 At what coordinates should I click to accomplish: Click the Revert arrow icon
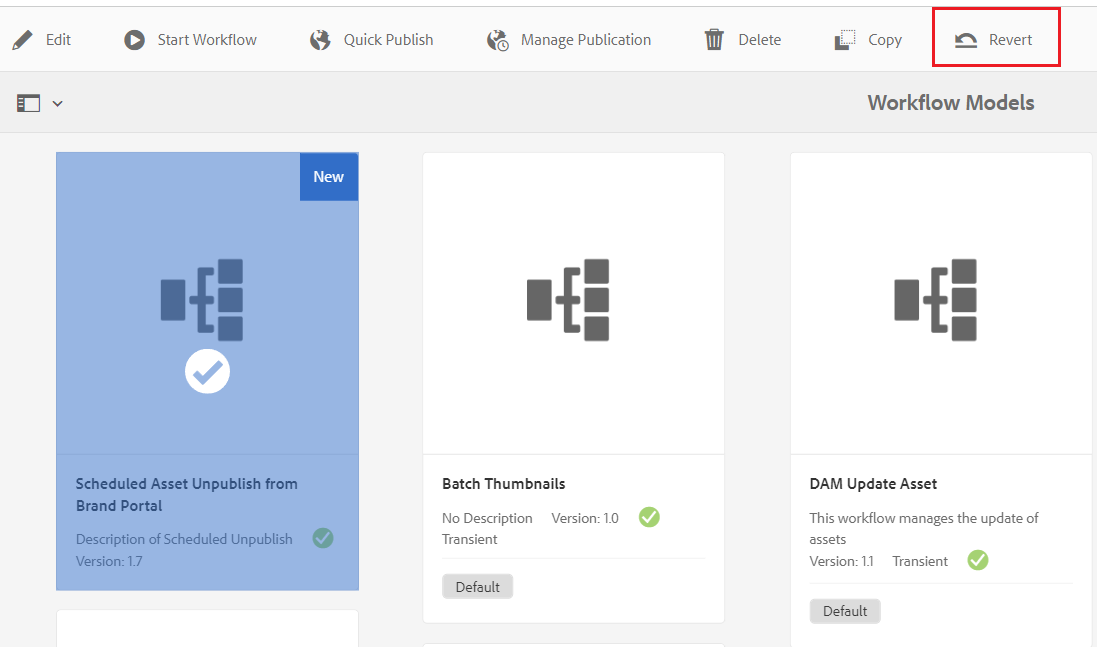pyautogui.click(x=965, y=39)
